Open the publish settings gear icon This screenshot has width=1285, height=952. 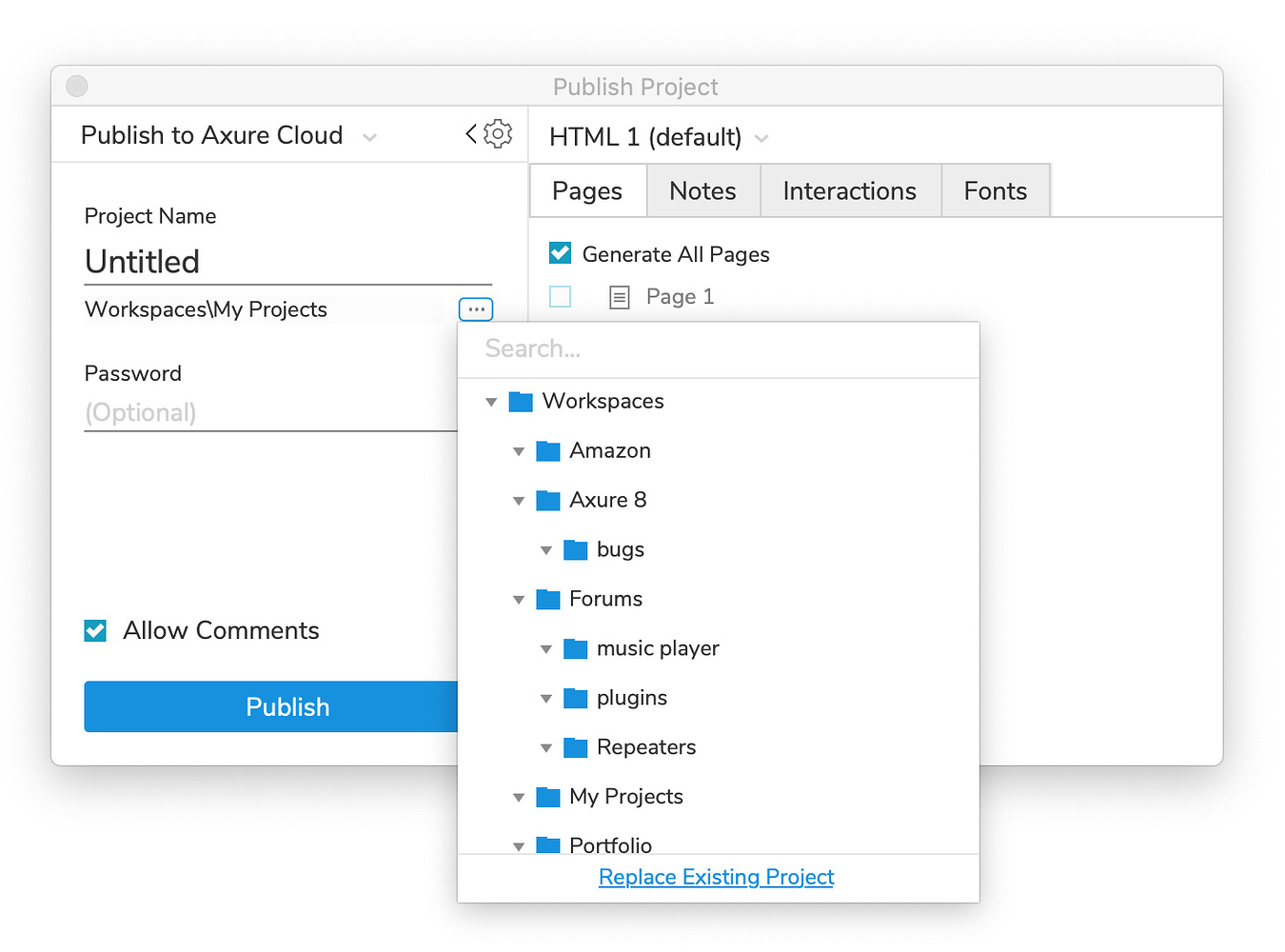(497, 133)
